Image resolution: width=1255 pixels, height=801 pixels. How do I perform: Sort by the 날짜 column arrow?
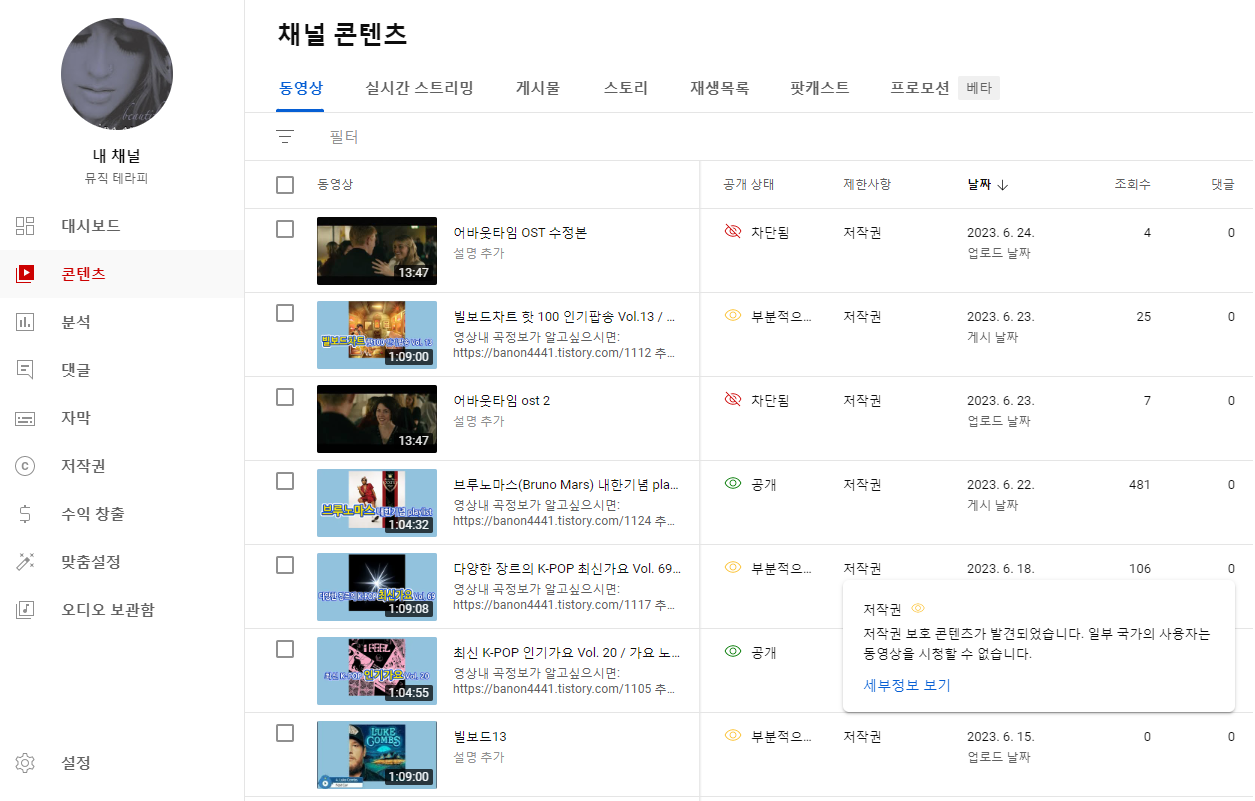tap(1003, 185)
